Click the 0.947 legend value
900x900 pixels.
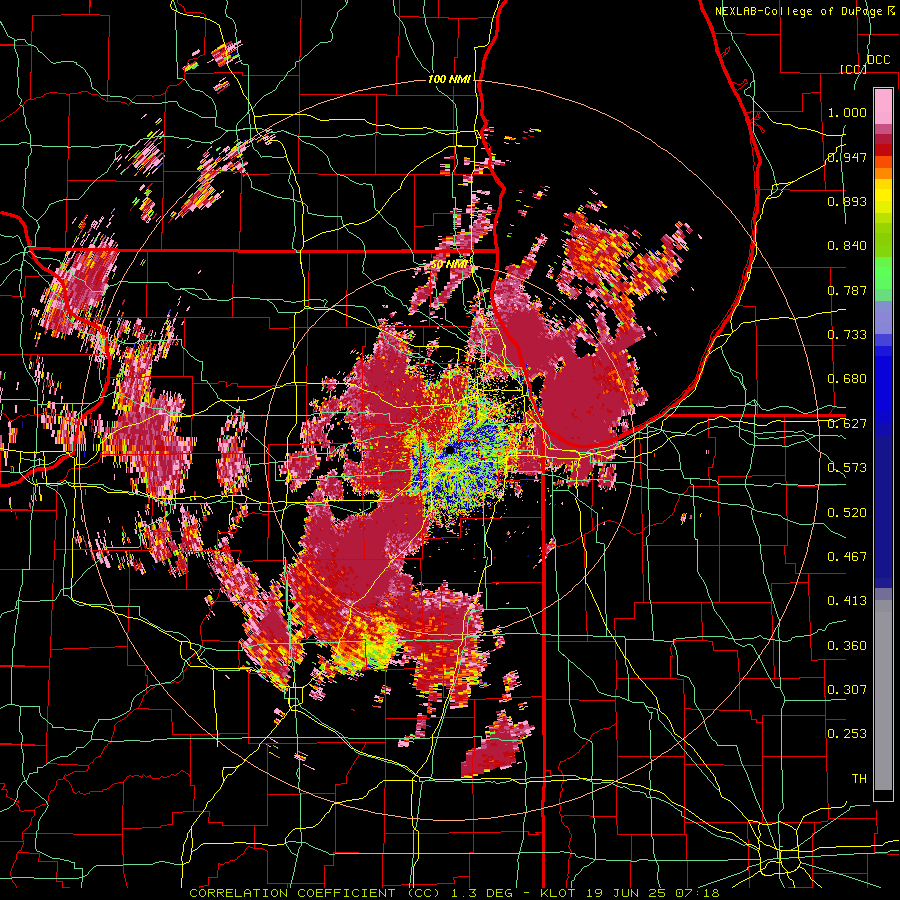pyautogui.click(x=847, y=157)
